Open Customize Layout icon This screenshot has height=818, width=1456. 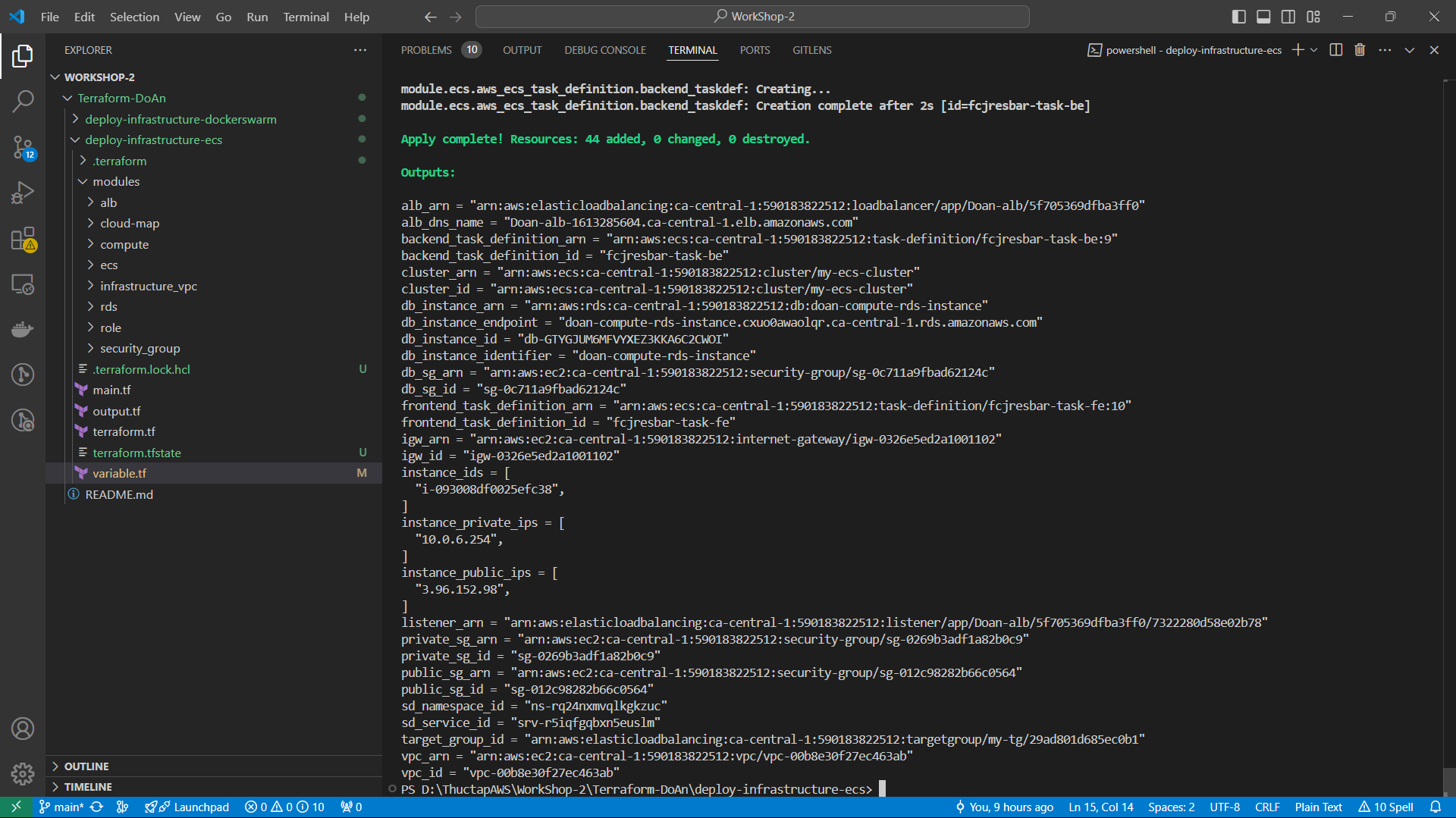point(1313,17)
